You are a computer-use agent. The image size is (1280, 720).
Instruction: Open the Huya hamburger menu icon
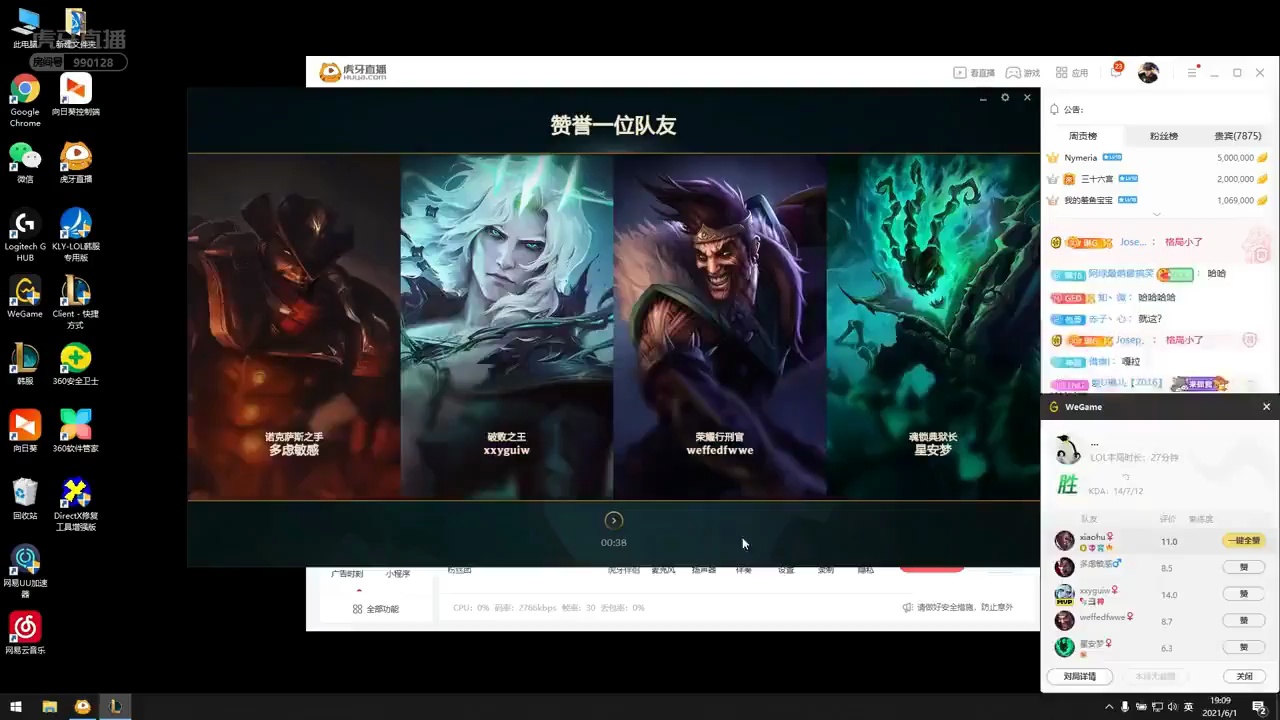(1192, 73)
